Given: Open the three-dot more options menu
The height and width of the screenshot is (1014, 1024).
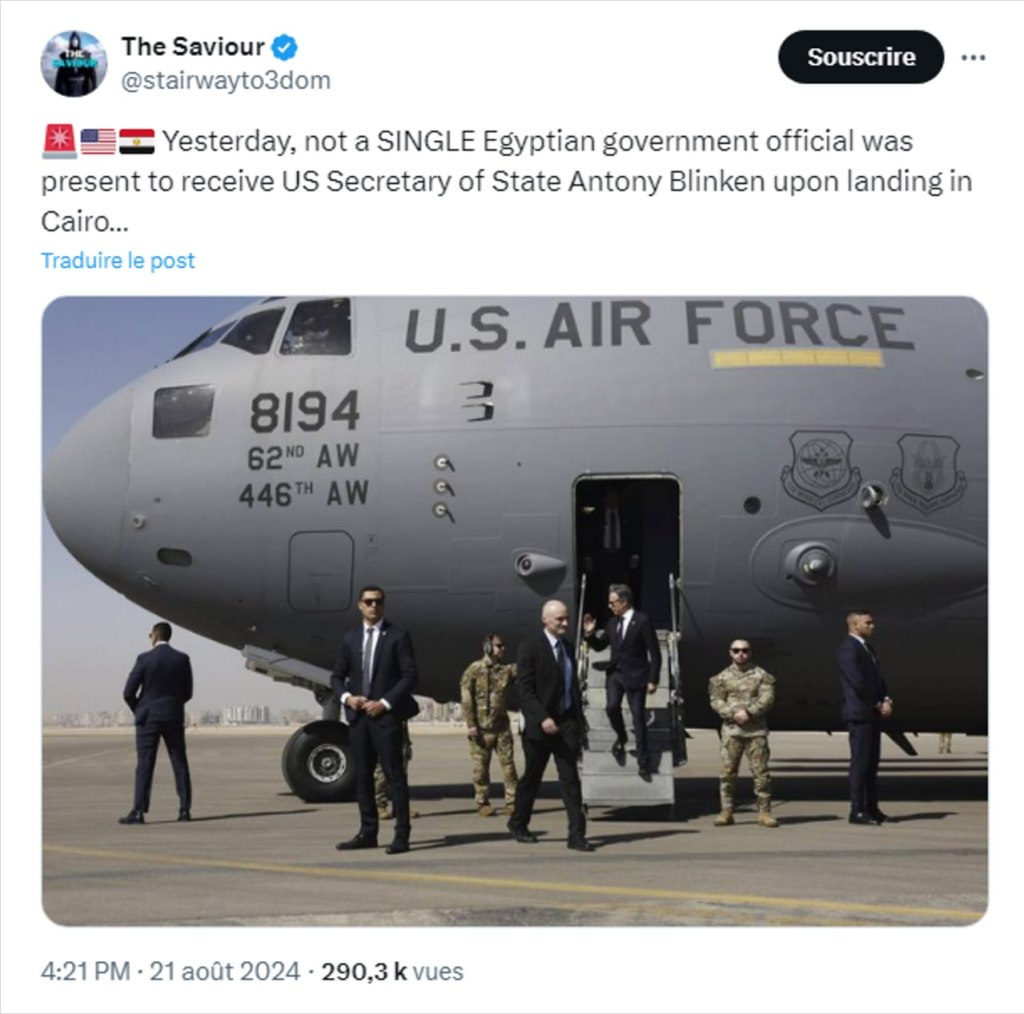Looking at the screenshot, I should click(x=973, y=57).
